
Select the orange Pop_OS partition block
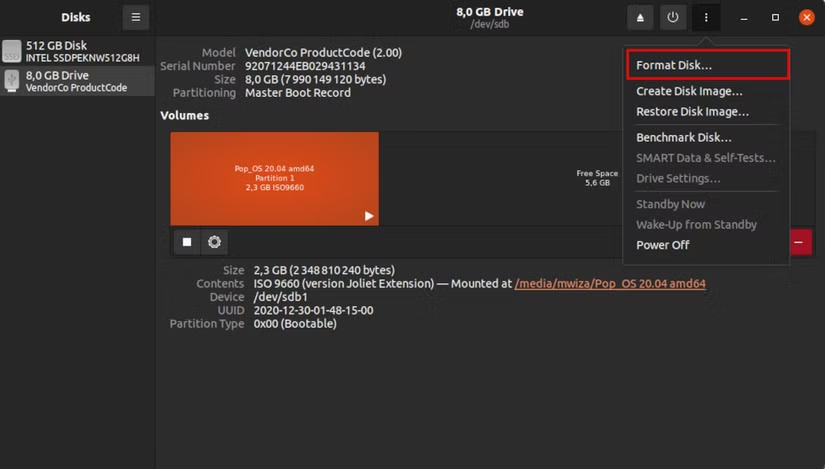(274, 178)
